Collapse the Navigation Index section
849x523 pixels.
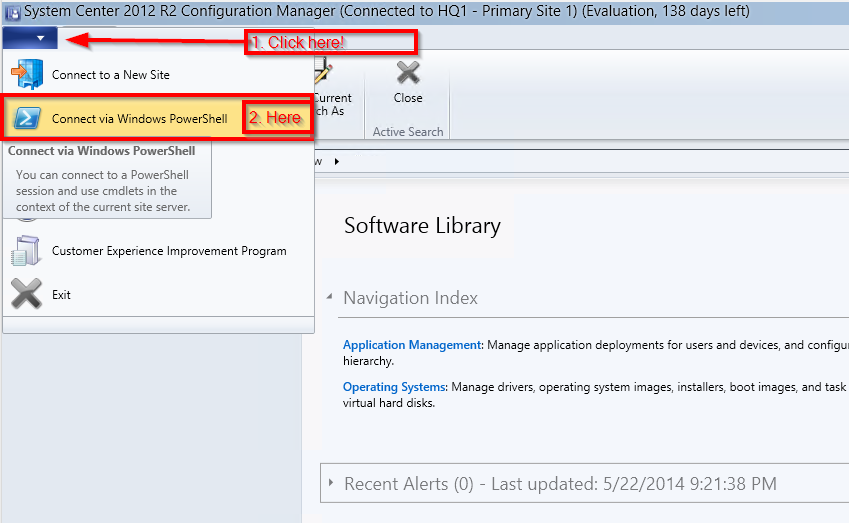[329, 297]
